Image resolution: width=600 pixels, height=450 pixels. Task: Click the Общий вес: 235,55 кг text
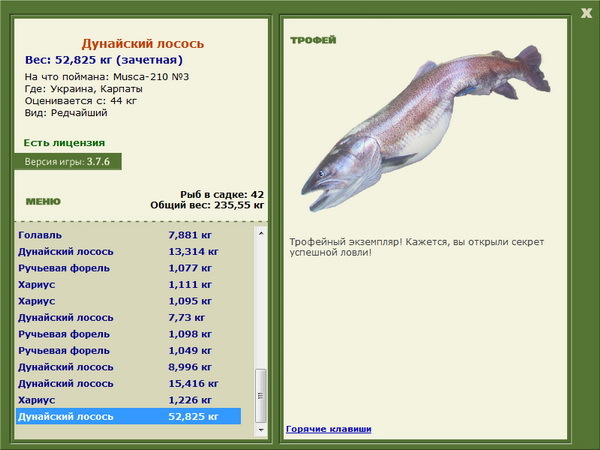pos(207,205)
